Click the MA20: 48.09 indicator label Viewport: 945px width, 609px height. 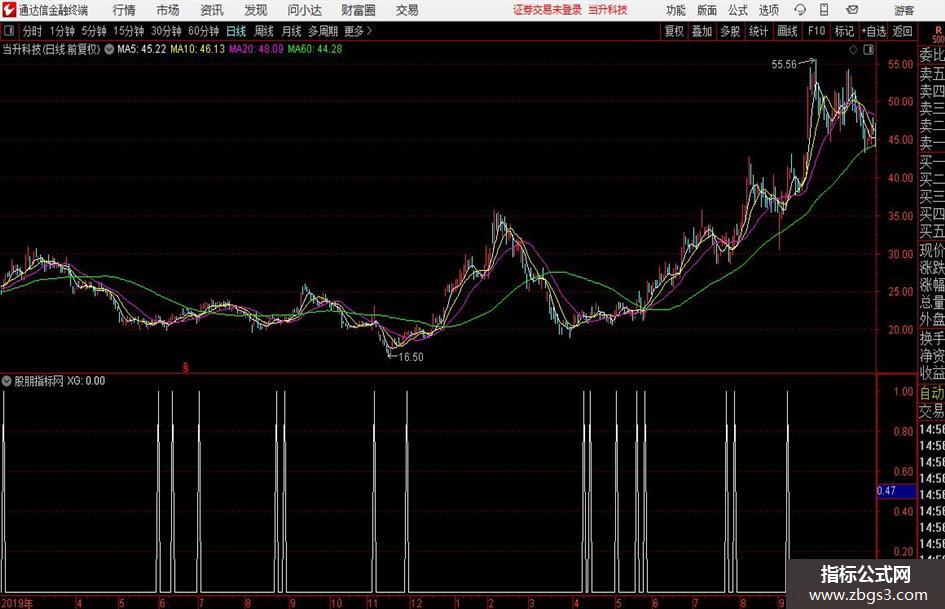(256, 49)
